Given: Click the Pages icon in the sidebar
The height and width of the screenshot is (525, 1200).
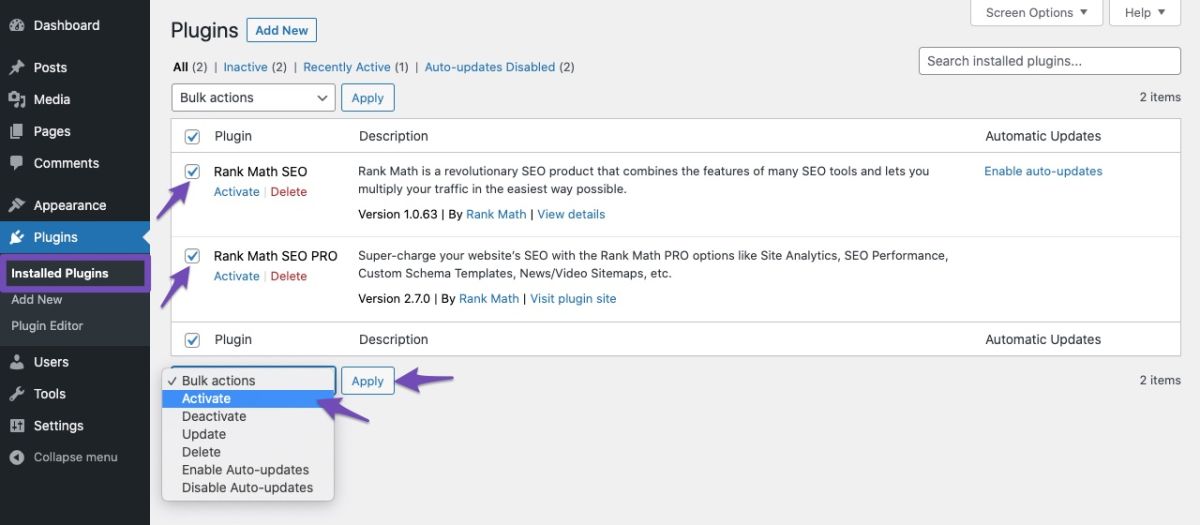Looking at the screenshot, I should 17,131.
